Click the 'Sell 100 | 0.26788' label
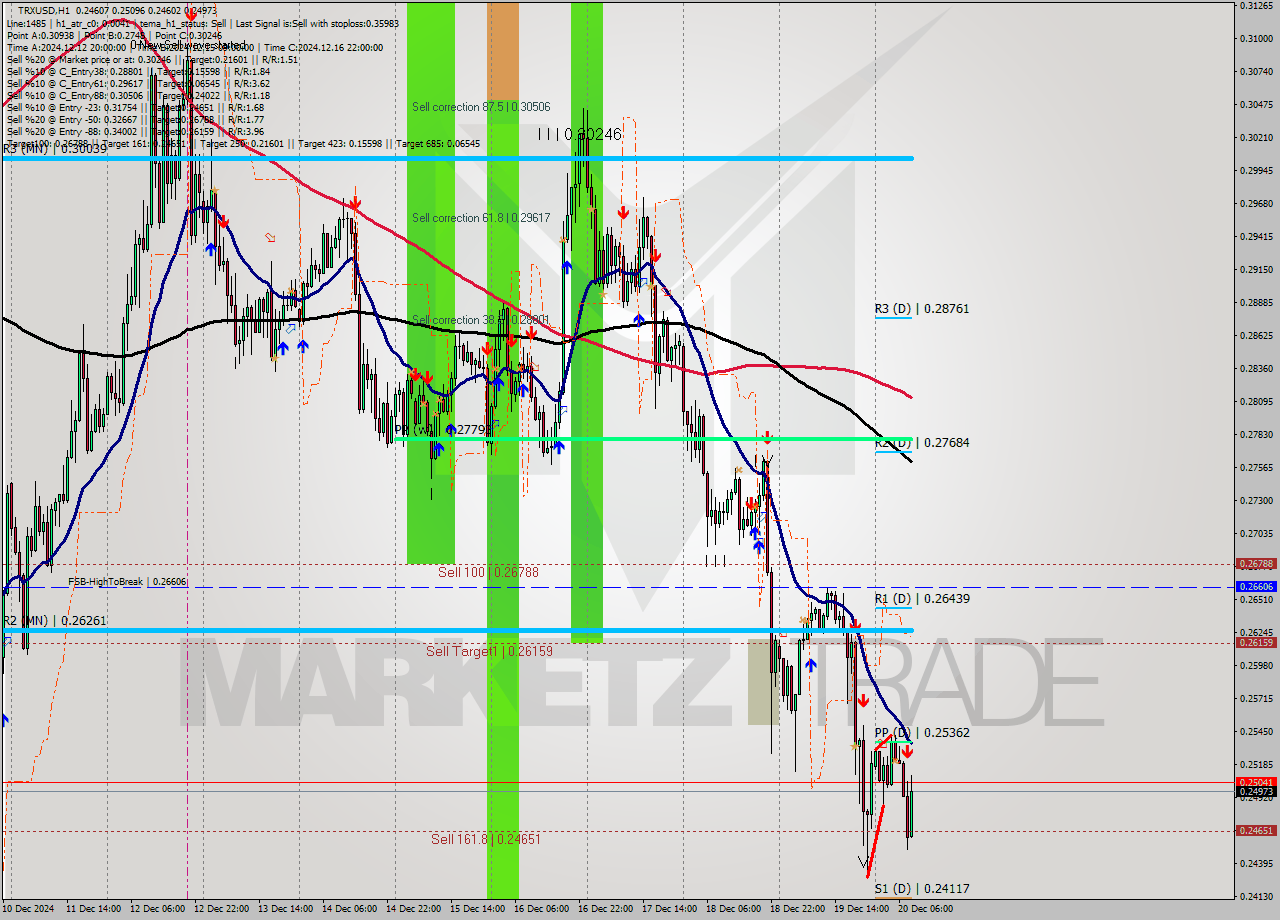 (488, 572)
